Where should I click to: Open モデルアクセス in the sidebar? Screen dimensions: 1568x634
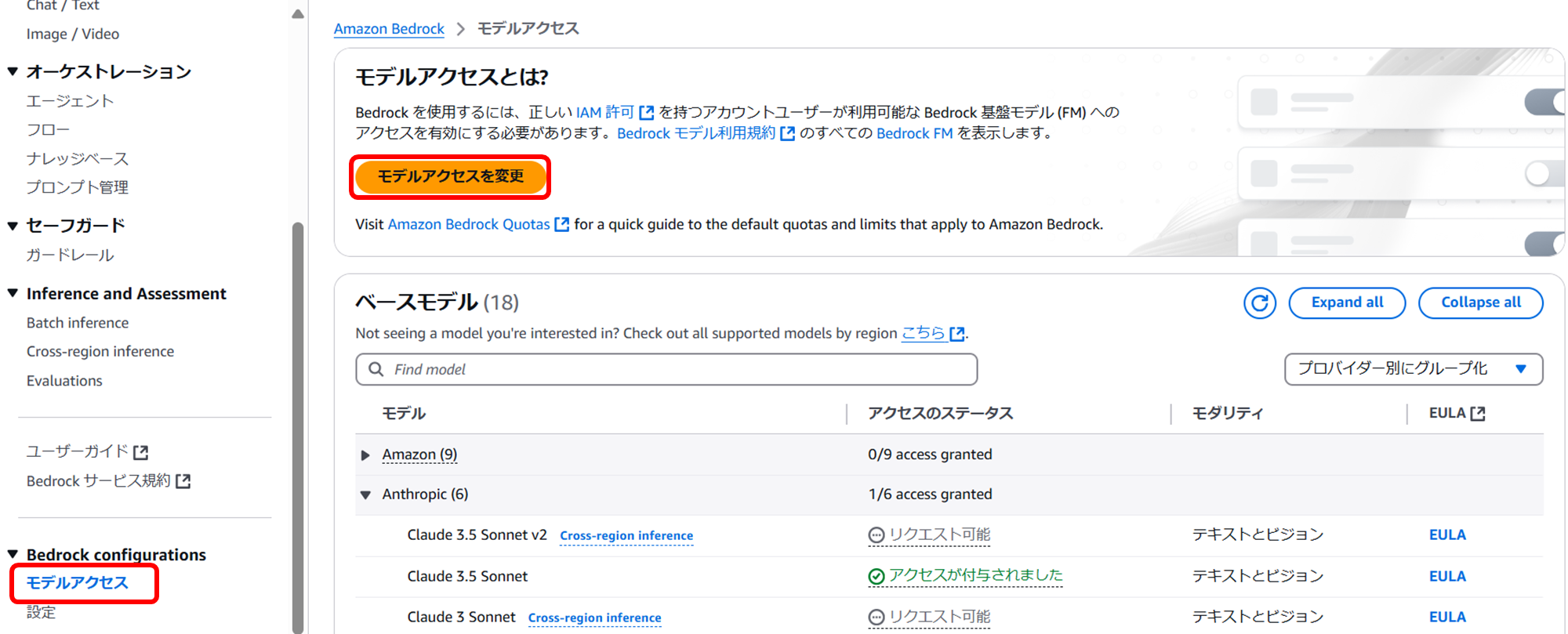tap(77, 583)
